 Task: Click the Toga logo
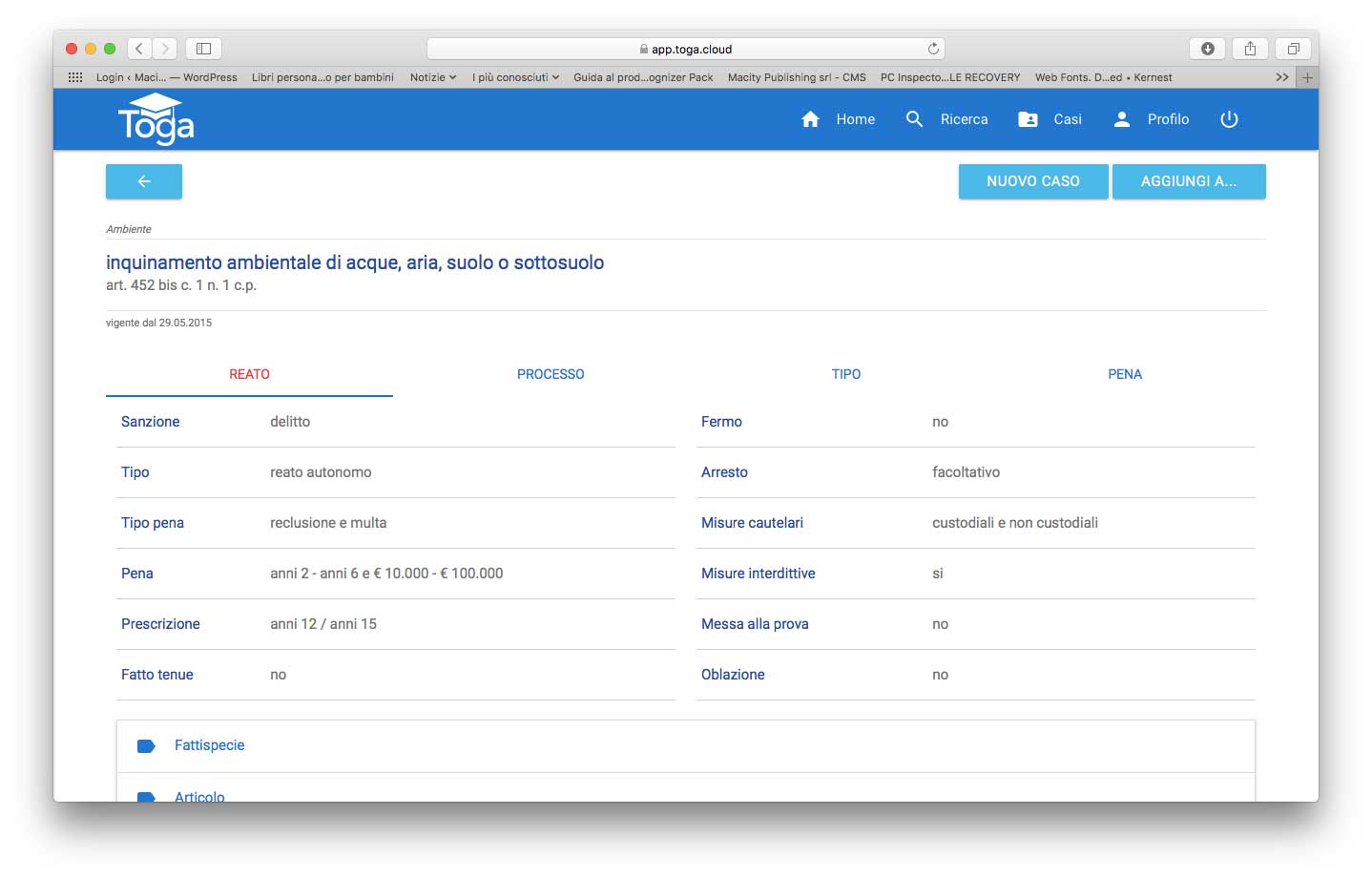coord(156,119)
